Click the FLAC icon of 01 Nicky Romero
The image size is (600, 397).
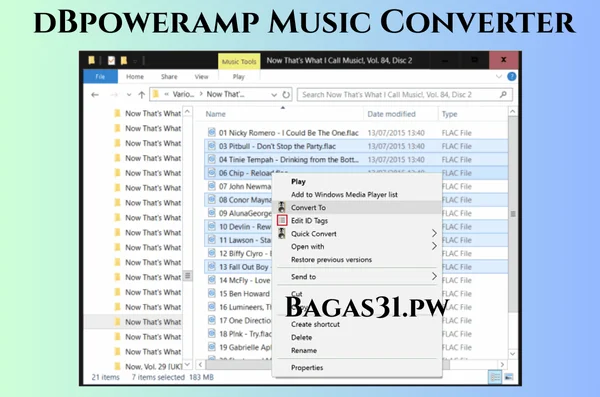pyautogui.click(x=212, y=132)
